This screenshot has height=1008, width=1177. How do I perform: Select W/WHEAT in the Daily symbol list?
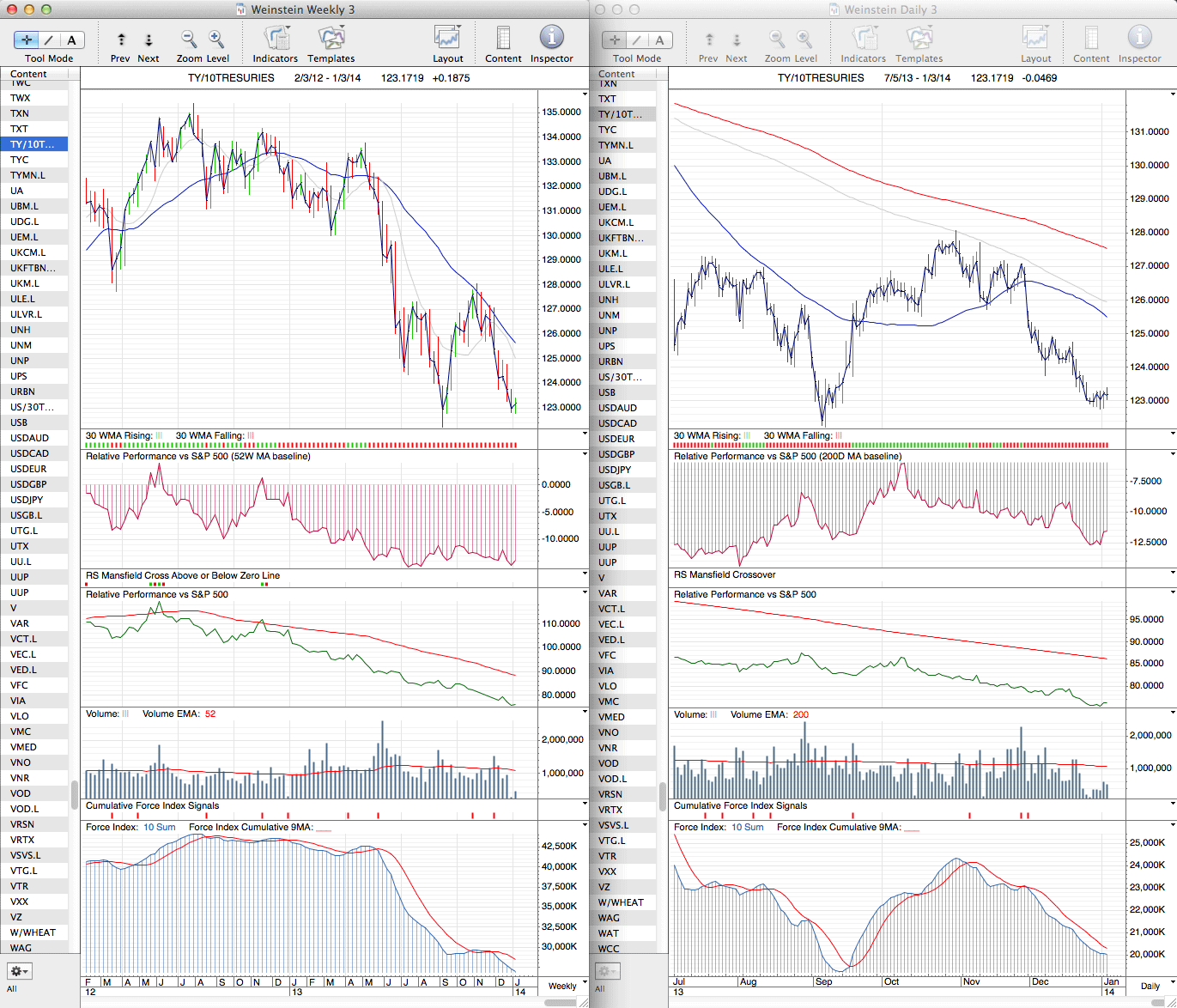point(621,902)
